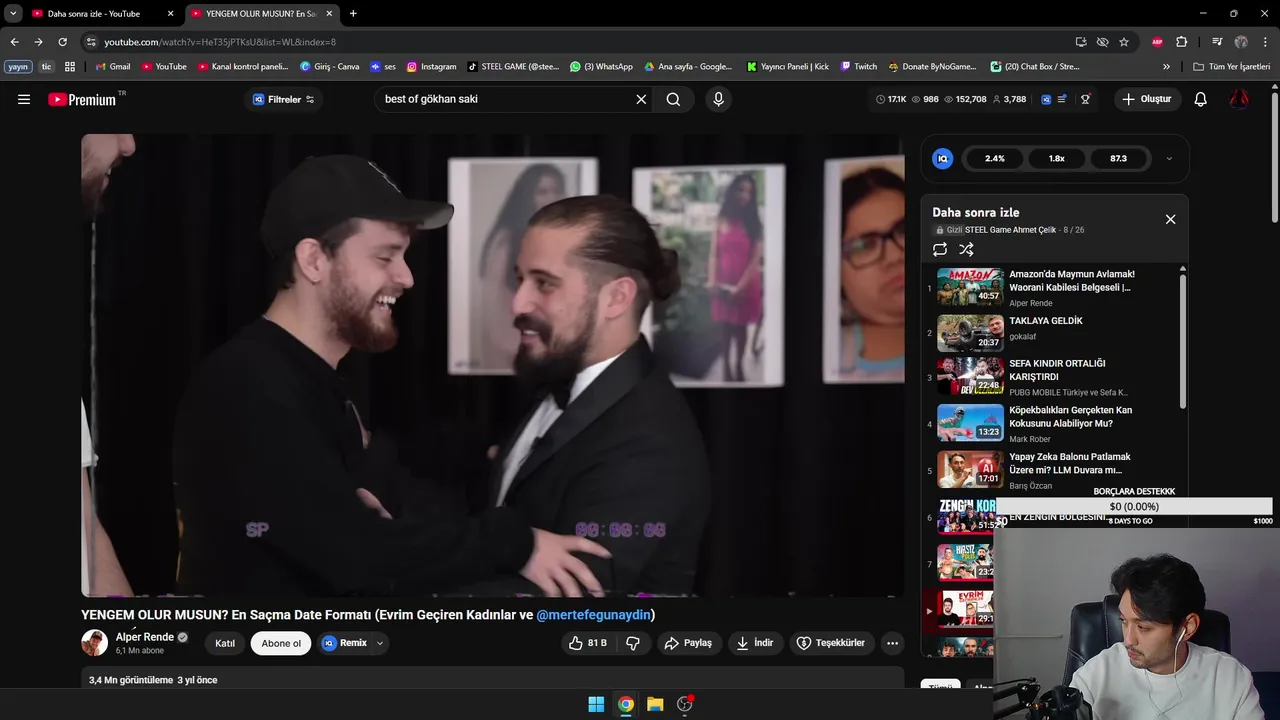
Task: Click the vidIQ trophy icon
Action: pyautogui.click(x=1085, y=99)
